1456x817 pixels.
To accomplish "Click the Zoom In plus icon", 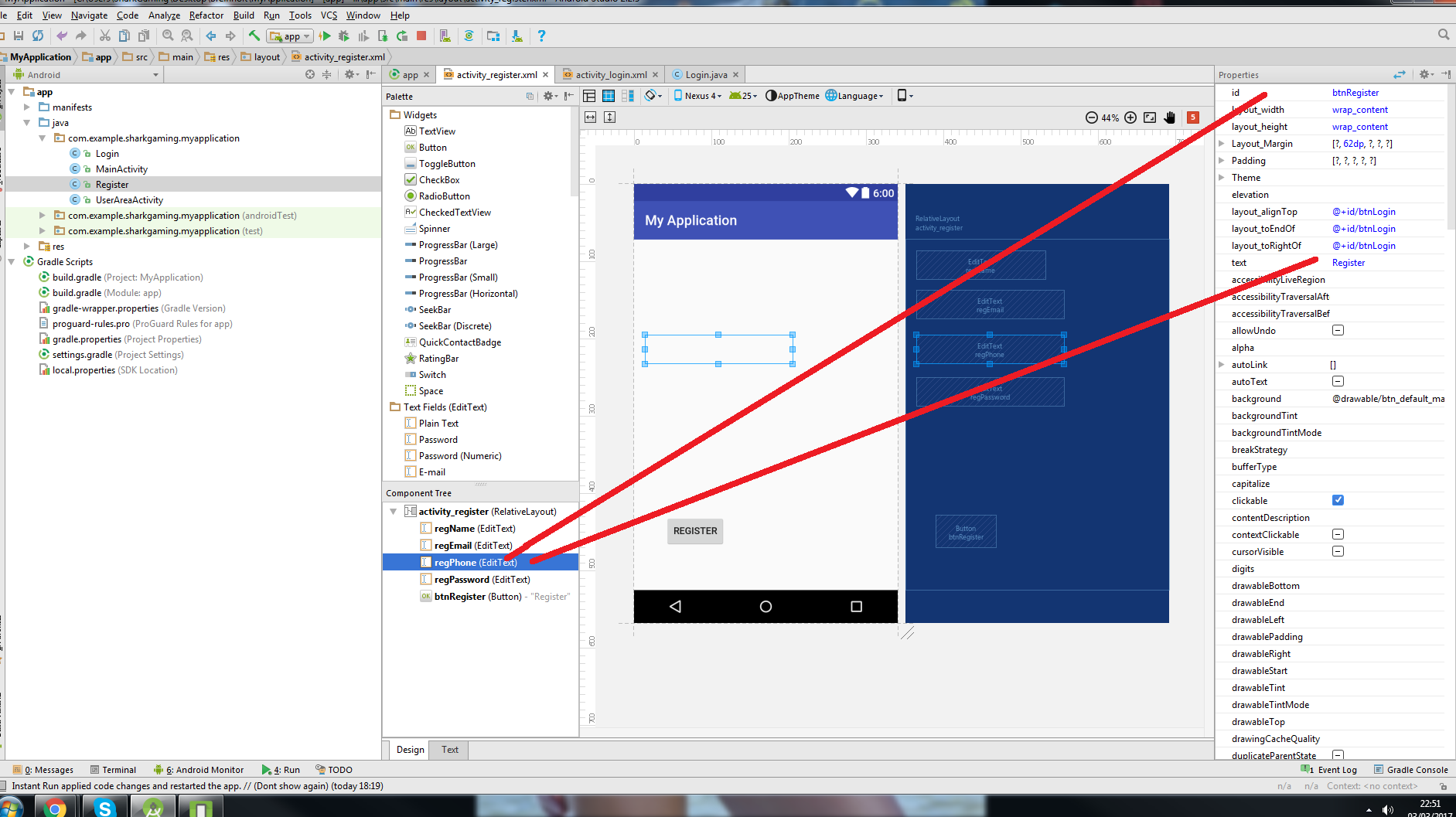I will (1130, 117).
